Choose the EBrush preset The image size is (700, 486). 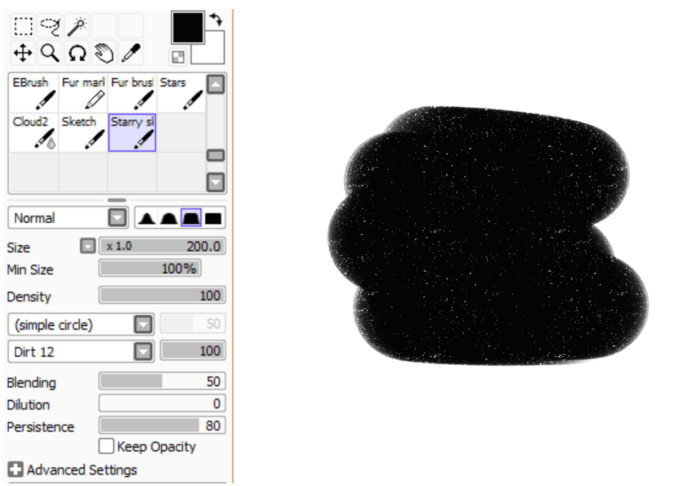click(x=34, y=93)
